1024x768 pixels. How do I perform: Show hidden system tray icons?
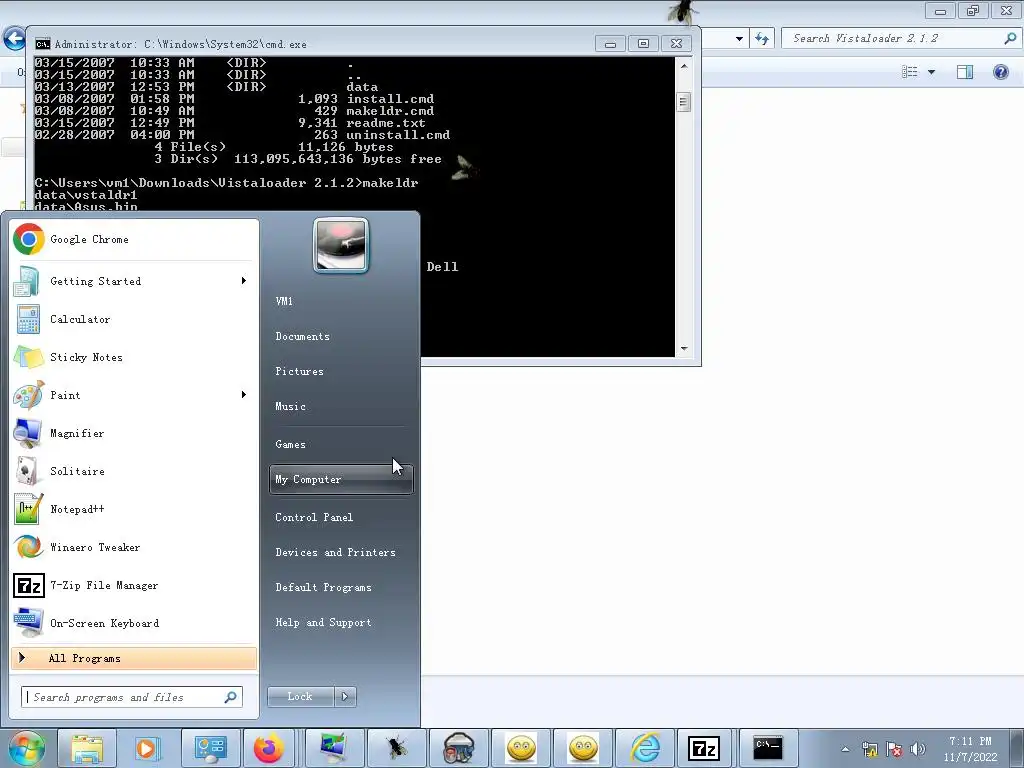[845, 749]
